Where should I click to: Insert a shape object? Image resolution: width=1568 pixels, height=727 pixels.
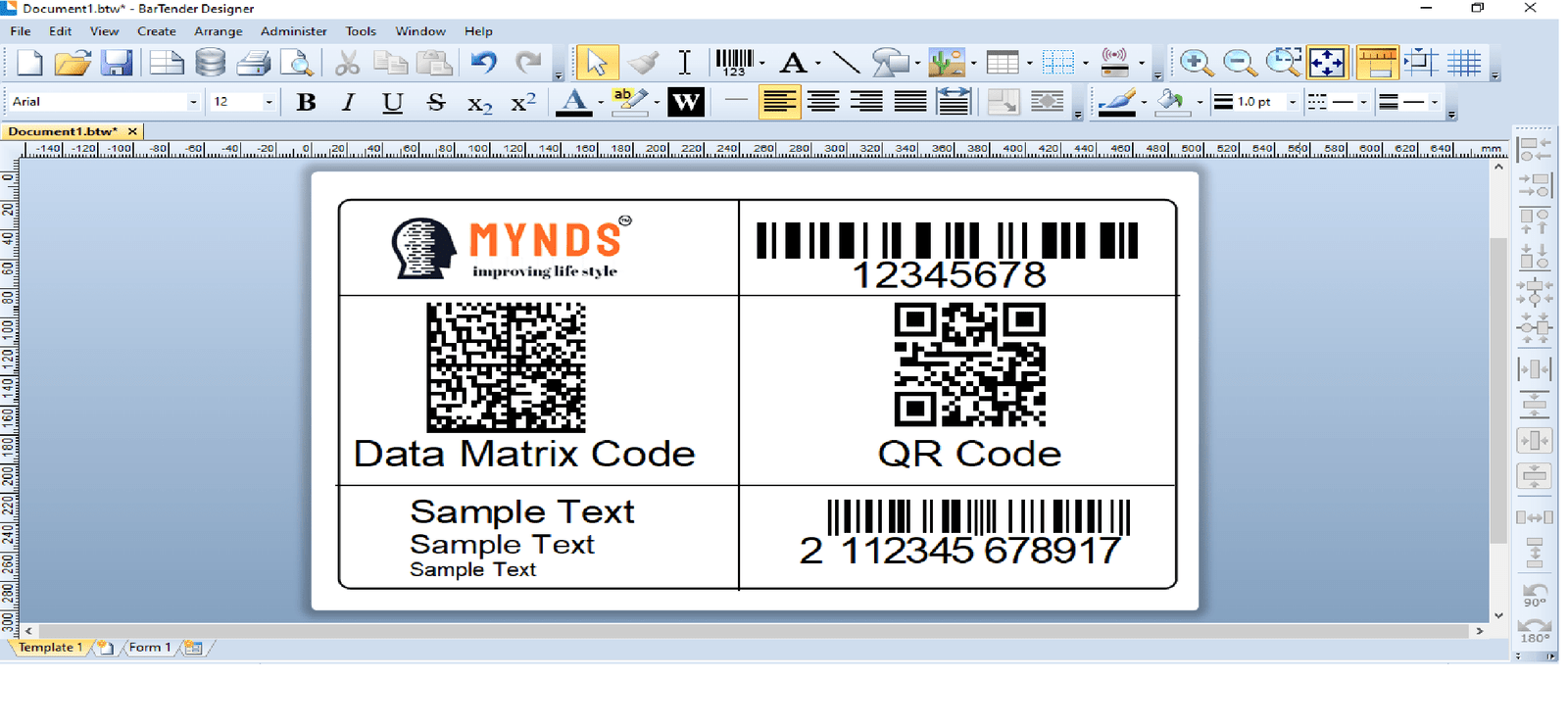889,63
